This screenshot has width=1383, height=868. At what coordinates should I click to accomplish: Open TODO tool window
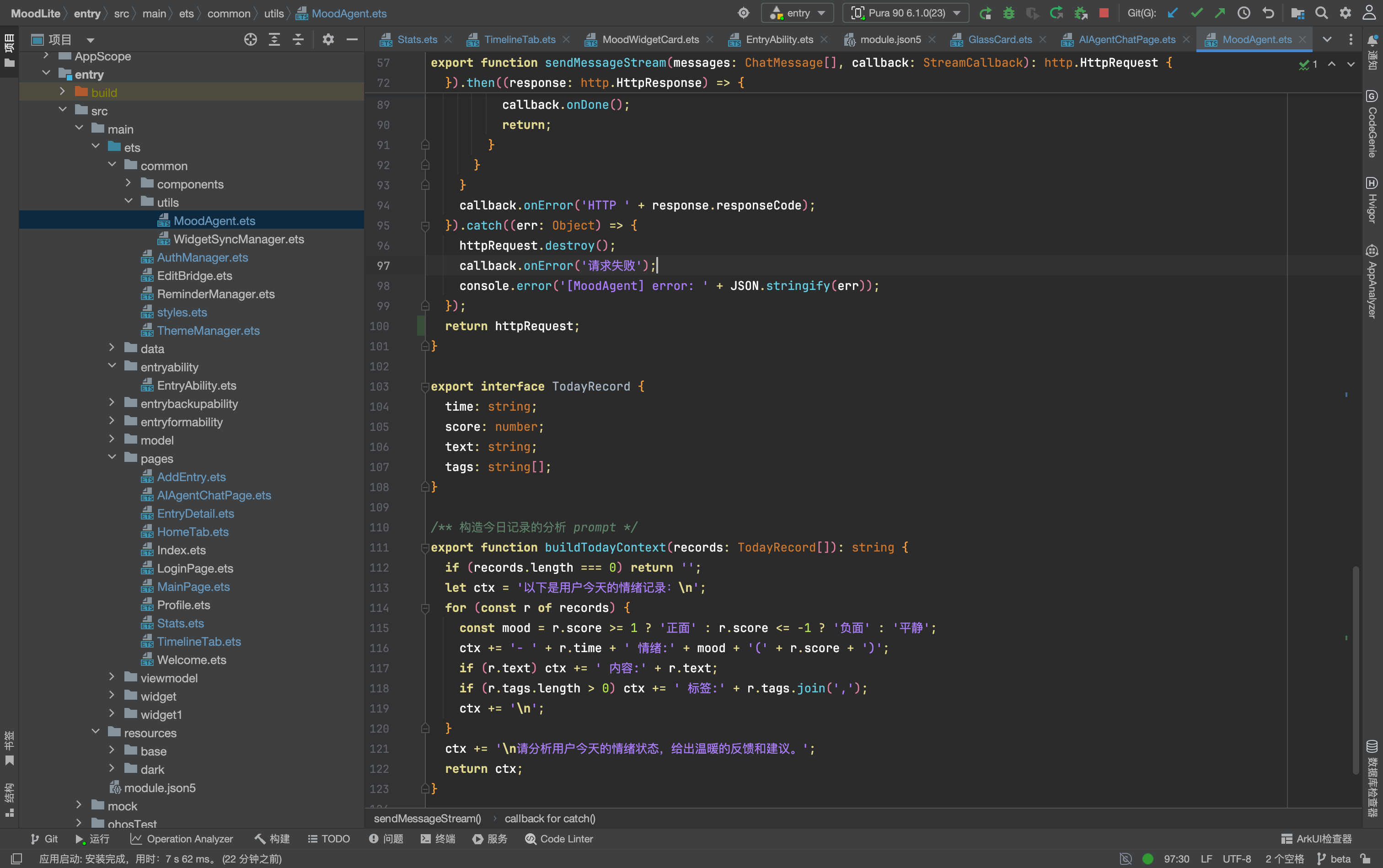click(329, 839)
